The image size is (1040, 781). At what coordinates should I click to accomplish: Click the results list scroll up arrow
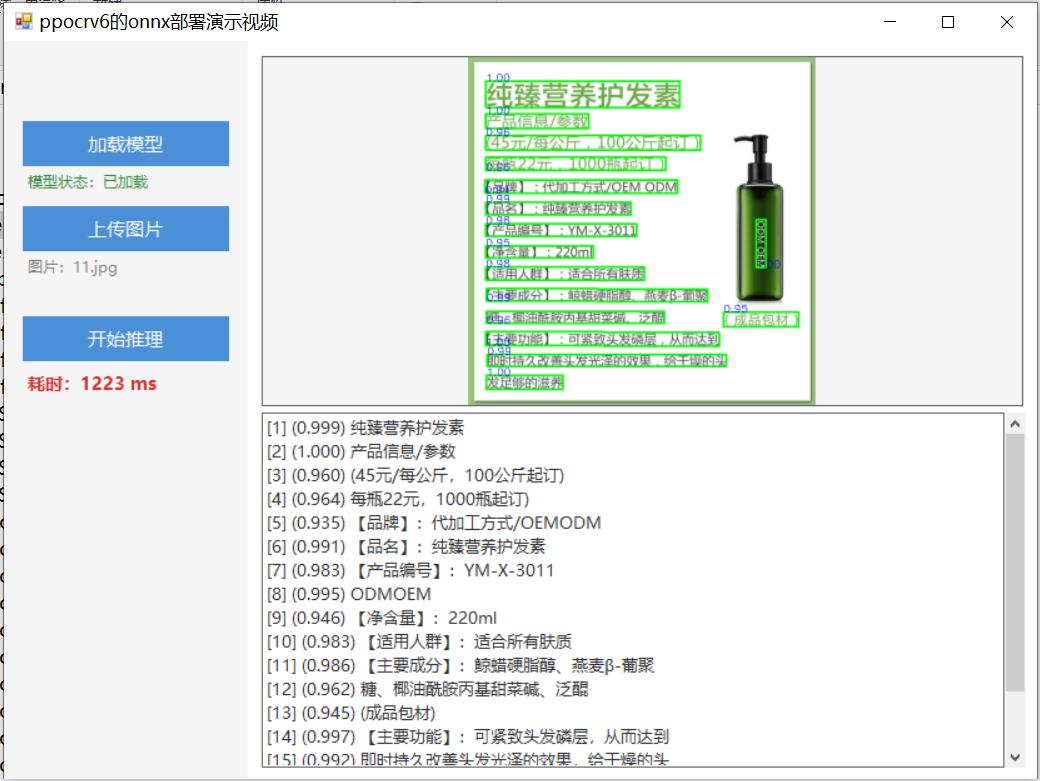(x=1014, y=424)
